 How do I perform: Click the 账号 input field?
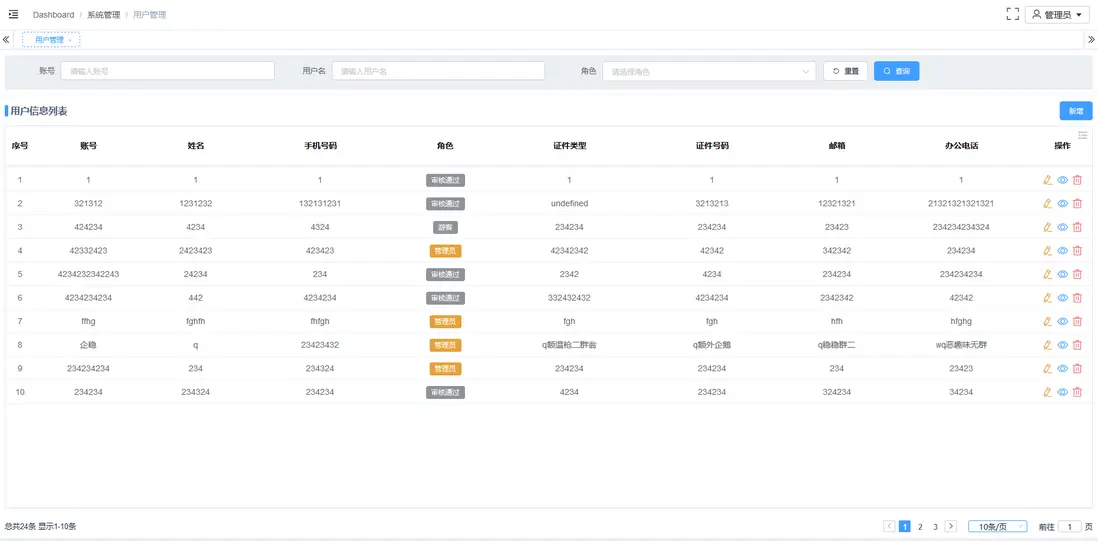(x=167, y=71)
